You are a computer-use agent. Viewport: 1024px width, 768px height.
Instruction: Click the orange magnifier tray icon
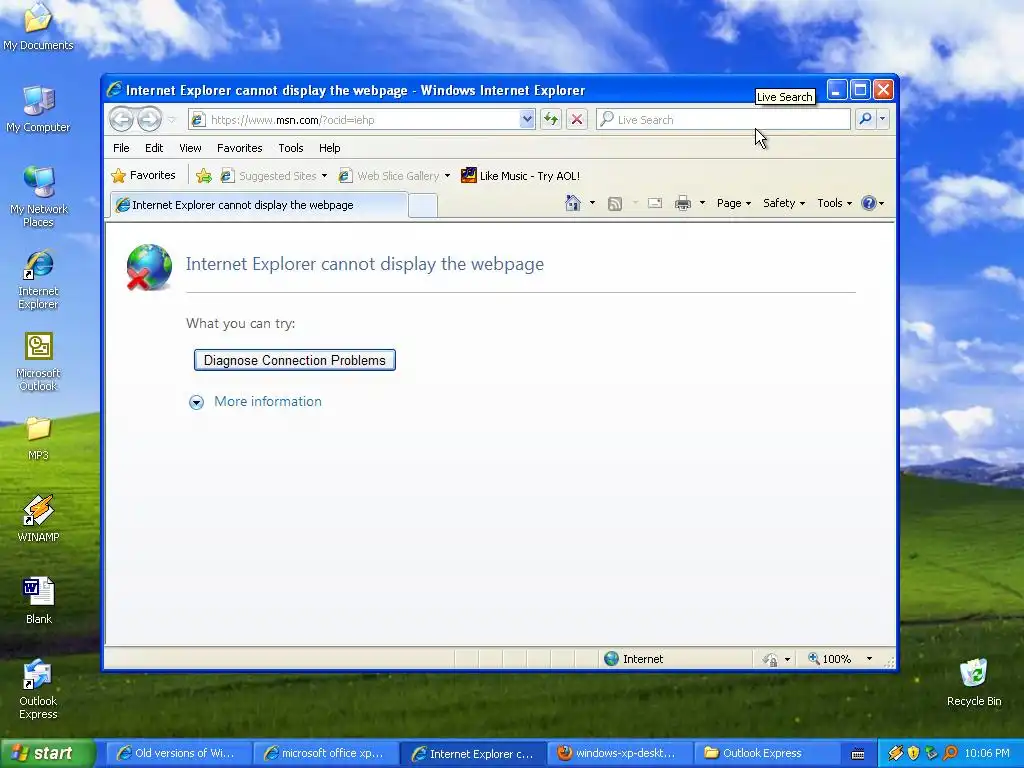pyautogui.click(x=950, y=753)
